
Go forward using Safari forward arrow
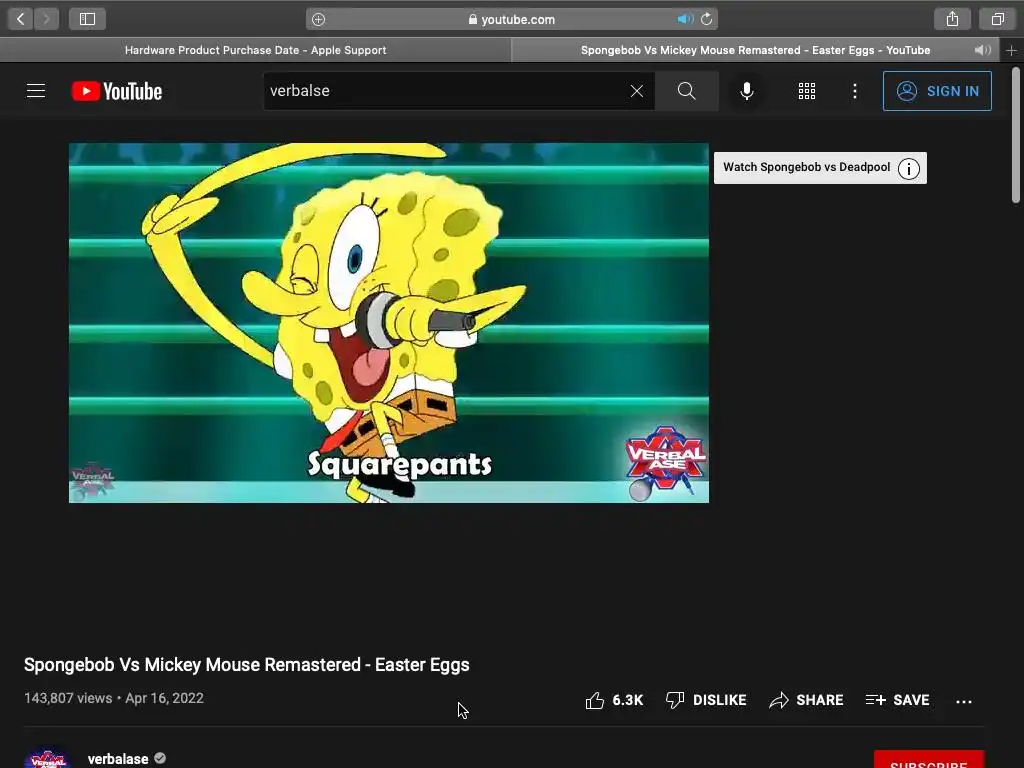(46, 19)
